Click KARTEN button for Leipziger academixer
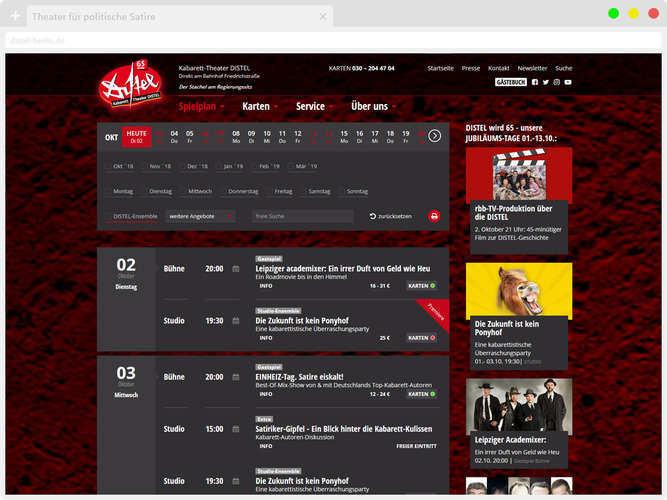 pyautogui.click(x=421, y=285)
